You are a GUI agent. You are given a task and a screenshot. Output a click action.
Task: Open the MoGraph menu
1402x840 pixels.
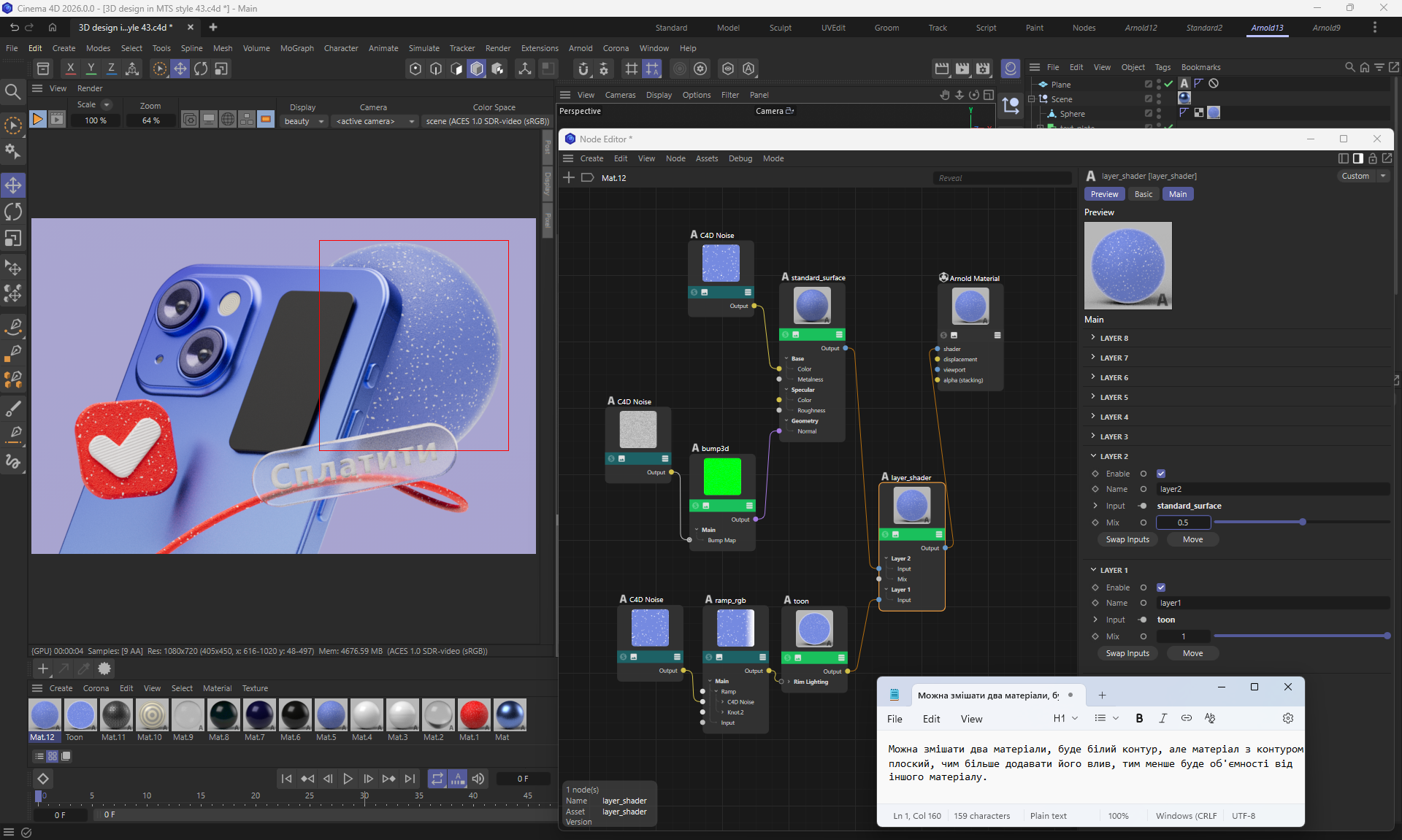[296, 48]
